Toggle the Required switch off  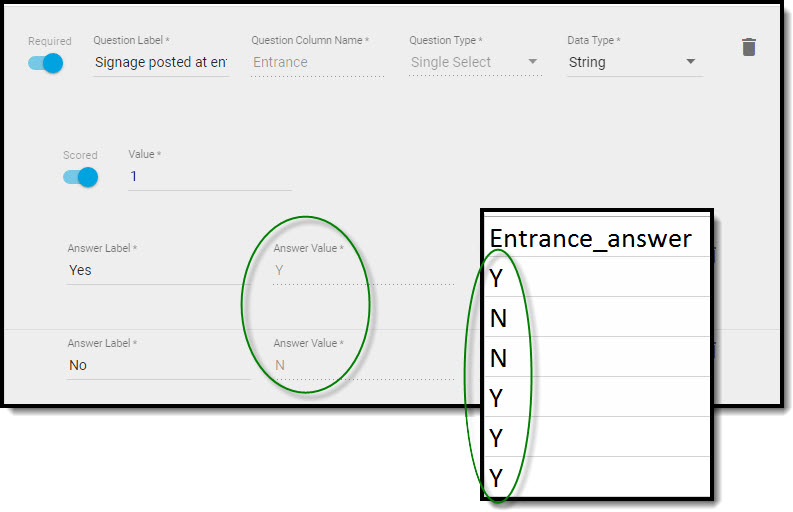46,63
